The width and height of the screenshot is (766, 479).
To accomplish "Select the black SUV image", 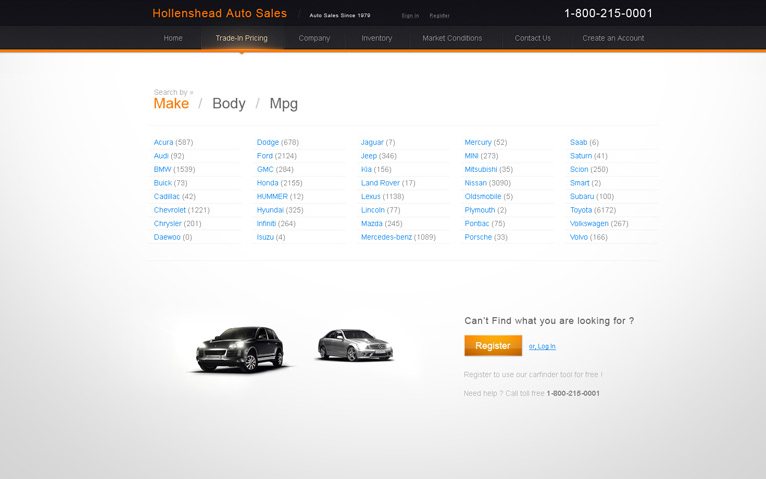I will pos(240,349).
